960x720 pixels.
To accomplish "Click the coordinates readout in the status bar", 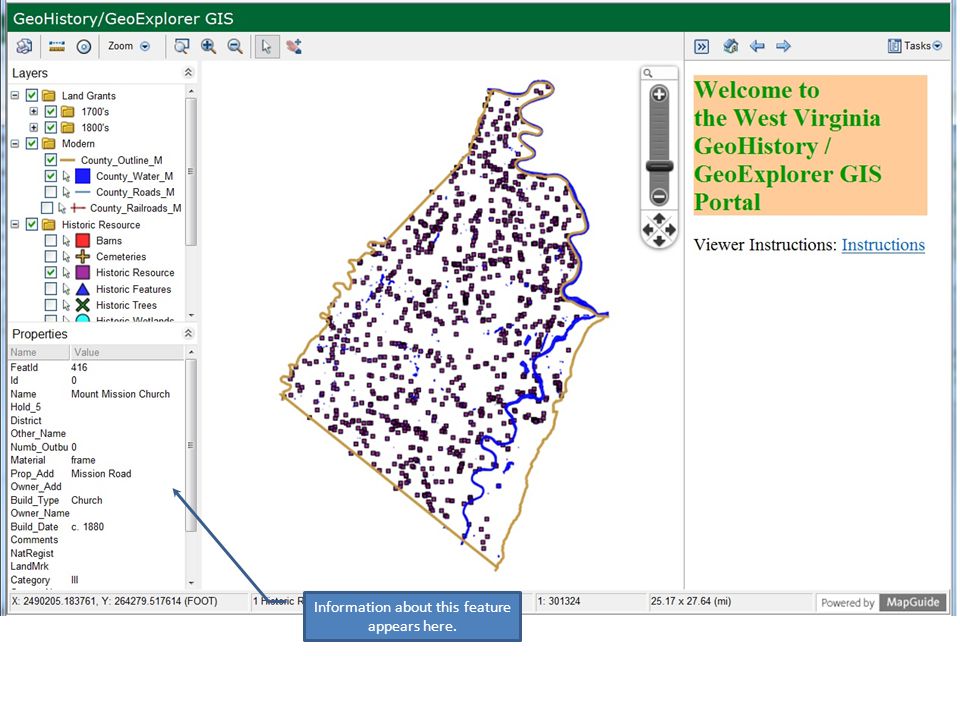I will (114, 601).
